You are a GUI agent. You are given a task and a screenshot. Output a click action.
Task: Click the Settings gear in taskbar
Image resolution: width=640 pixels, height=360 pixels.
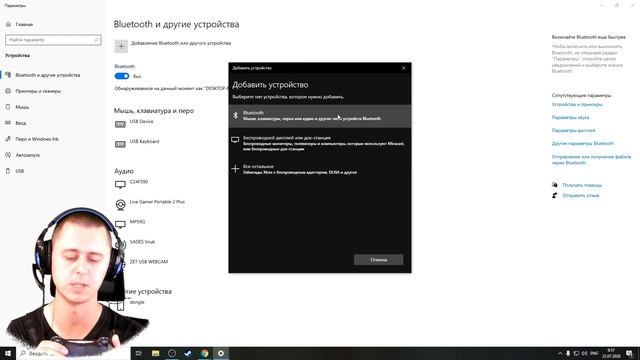[x=221, y=353]
